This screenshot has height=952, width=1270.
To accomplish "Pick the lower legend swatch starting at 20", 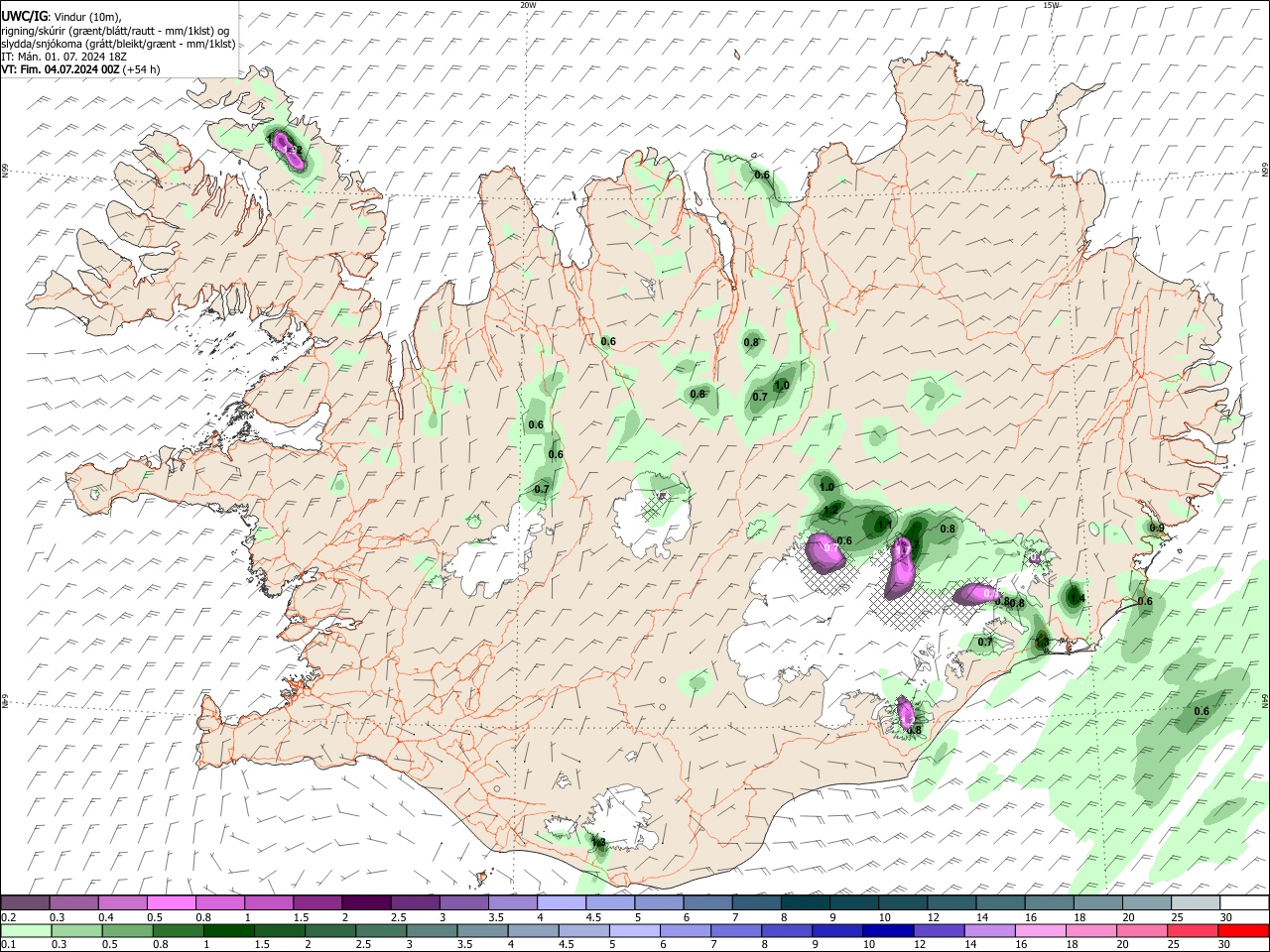I will [1142, 930].
